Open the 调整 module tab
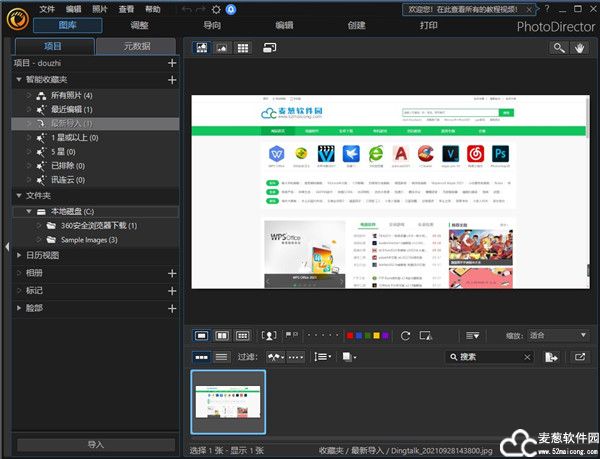Viewport: 600px width, 459px height. click(139, 25)
